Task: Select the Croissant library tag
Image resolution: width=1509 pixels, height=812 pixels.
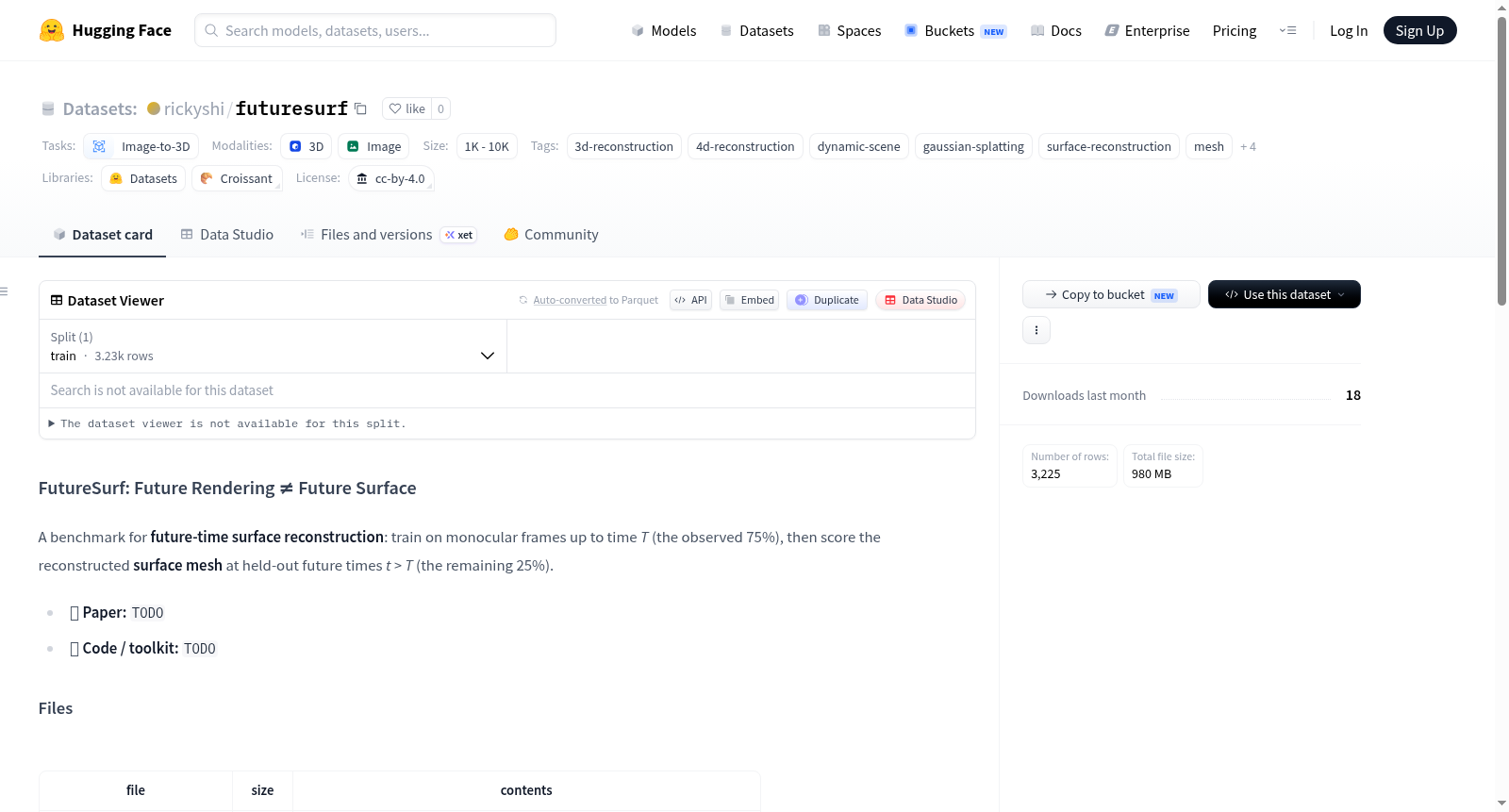Action: (237, 178)
